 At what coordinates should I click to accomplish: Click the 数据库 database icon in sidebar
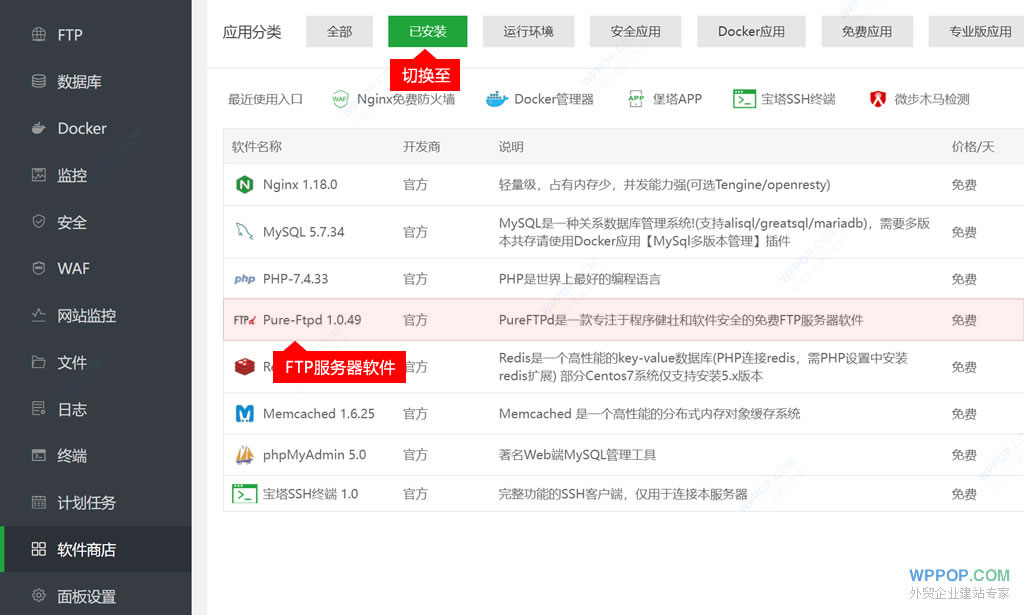(x=39, y=81)
